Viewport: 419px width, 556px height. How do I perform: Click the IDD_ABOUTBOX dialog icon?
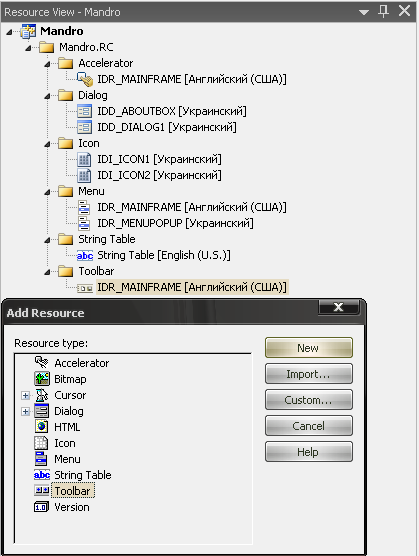(x=84, y=111)
